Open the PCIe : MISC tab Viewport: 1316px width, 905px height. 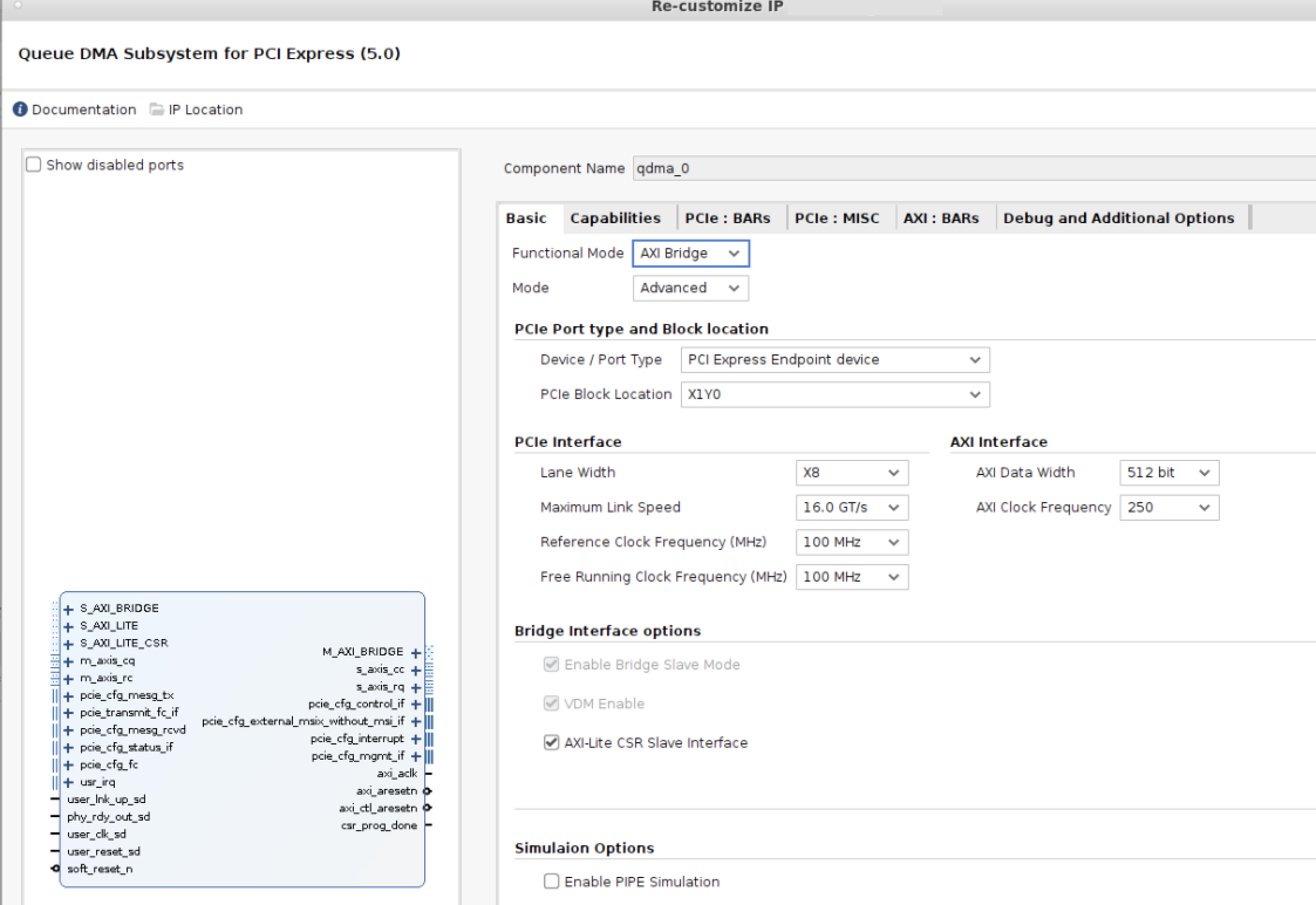[x=837, y=217]
